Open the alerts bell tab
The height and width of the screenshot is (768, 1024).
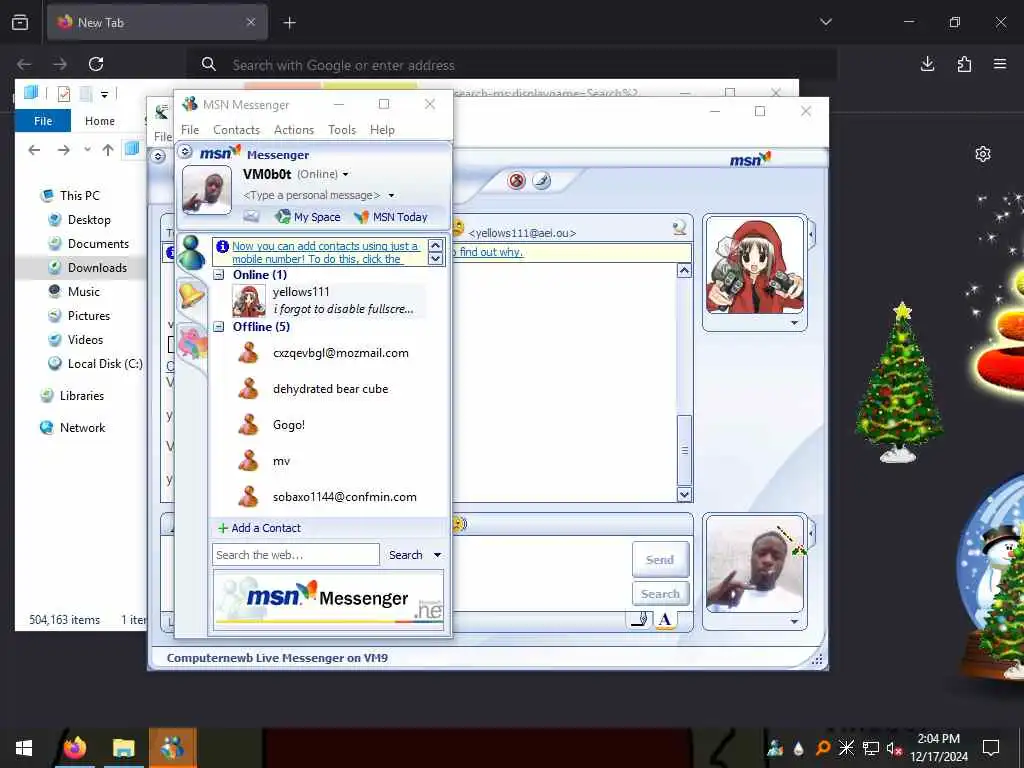191,296
